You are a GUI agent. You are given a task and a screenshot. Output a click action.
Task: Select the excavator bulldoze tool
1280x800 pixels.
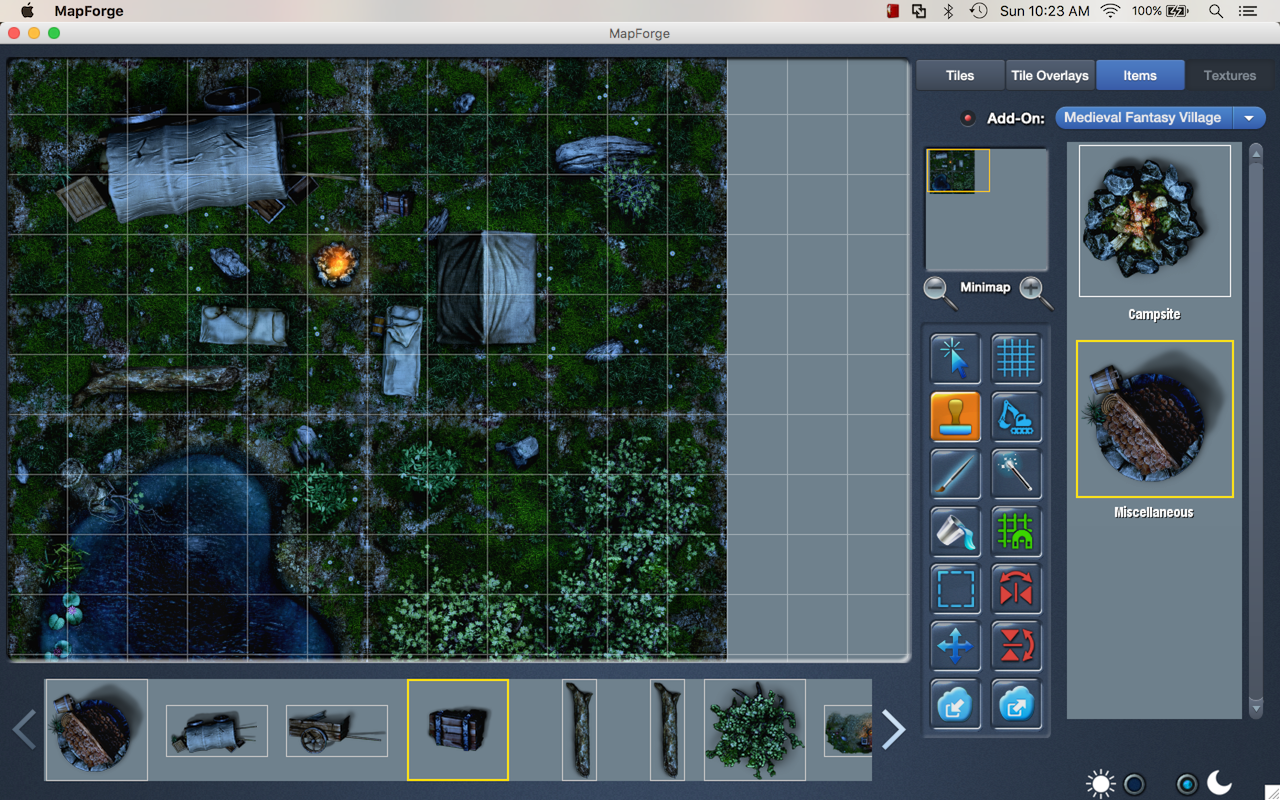(x=1016, y=416)
